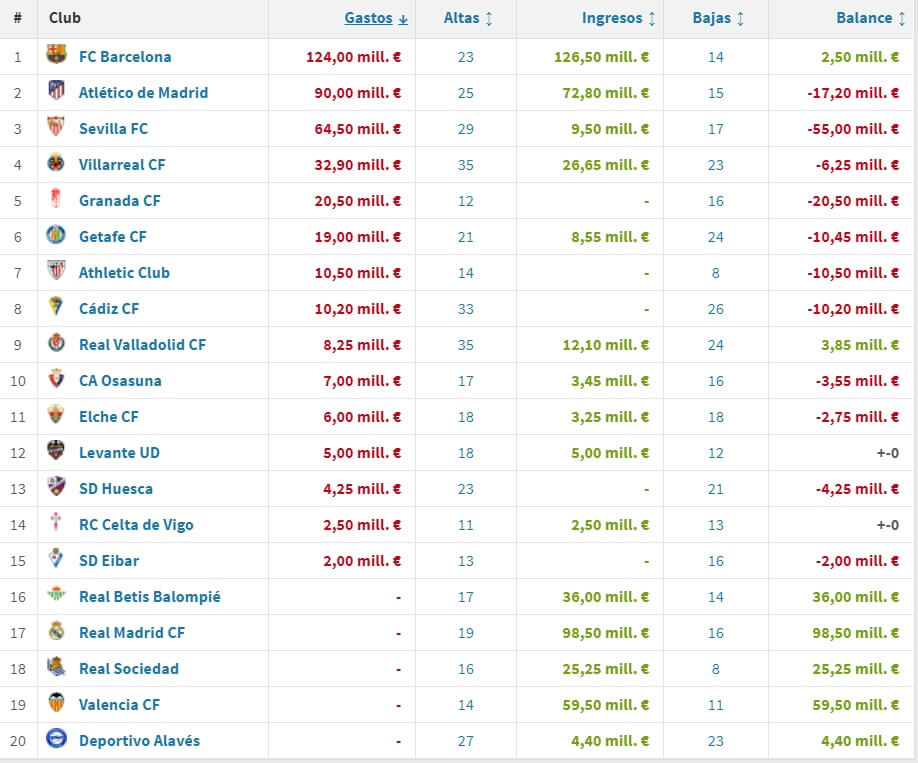Open the FC Barcelona club link
The image size is (918, 763).
coord(125,57)
